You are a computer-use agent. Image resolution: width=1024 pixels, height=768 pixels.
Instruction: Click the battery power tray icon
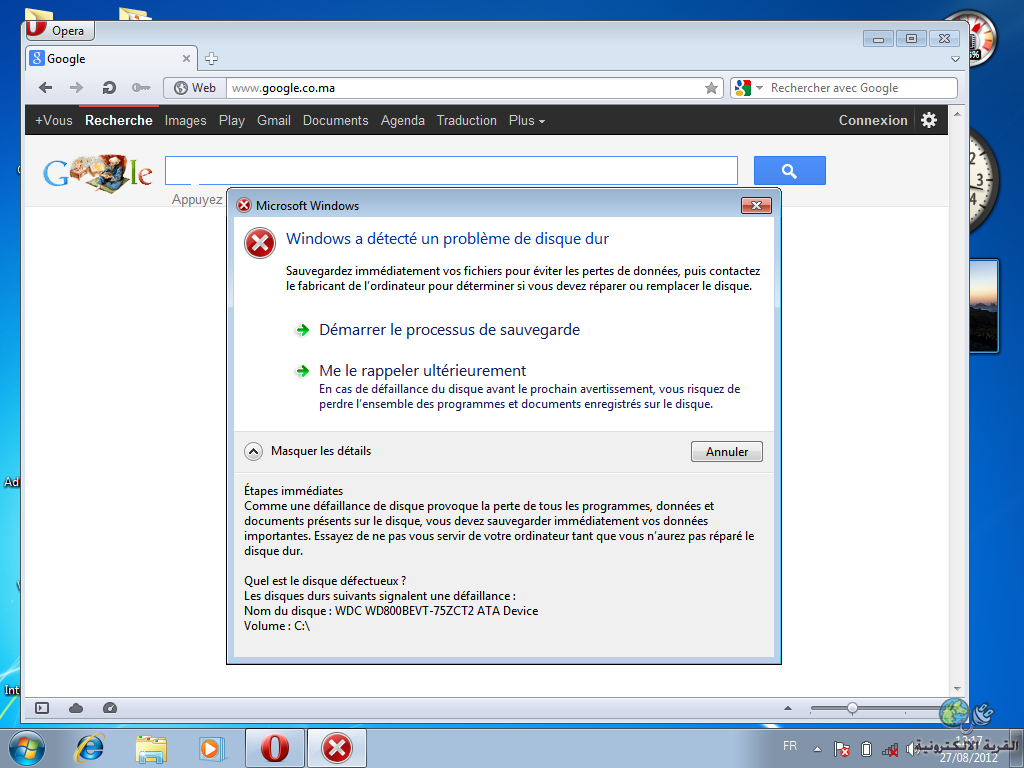[867, 749]
